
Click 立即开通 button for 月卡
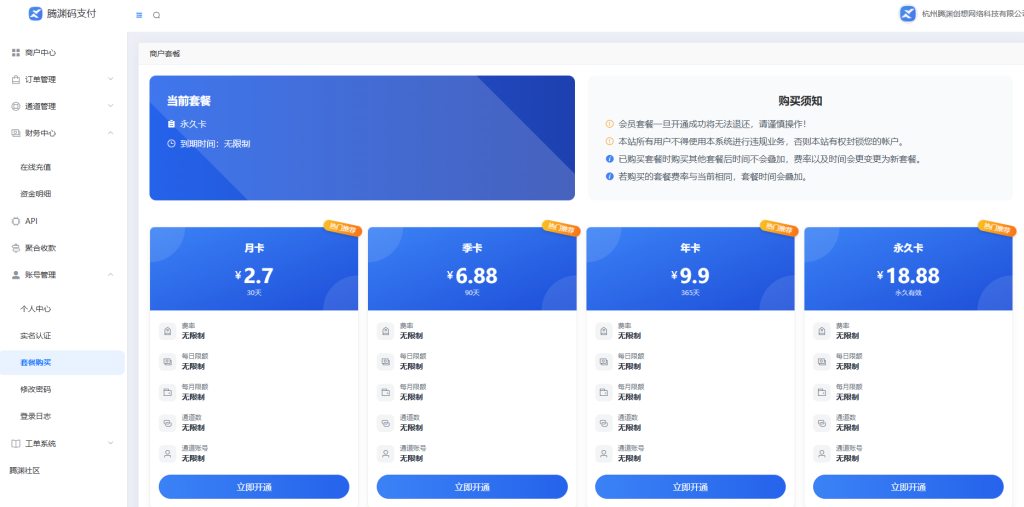pyautogui.click(x=254, y=487)
